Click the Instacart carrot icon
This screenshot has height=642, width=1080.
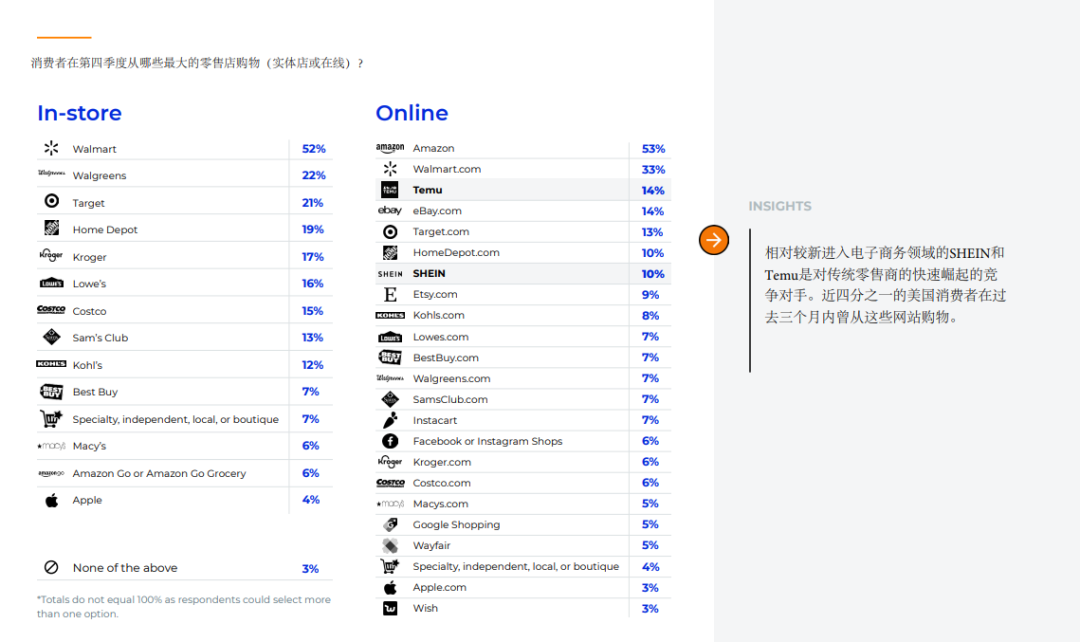389,420
